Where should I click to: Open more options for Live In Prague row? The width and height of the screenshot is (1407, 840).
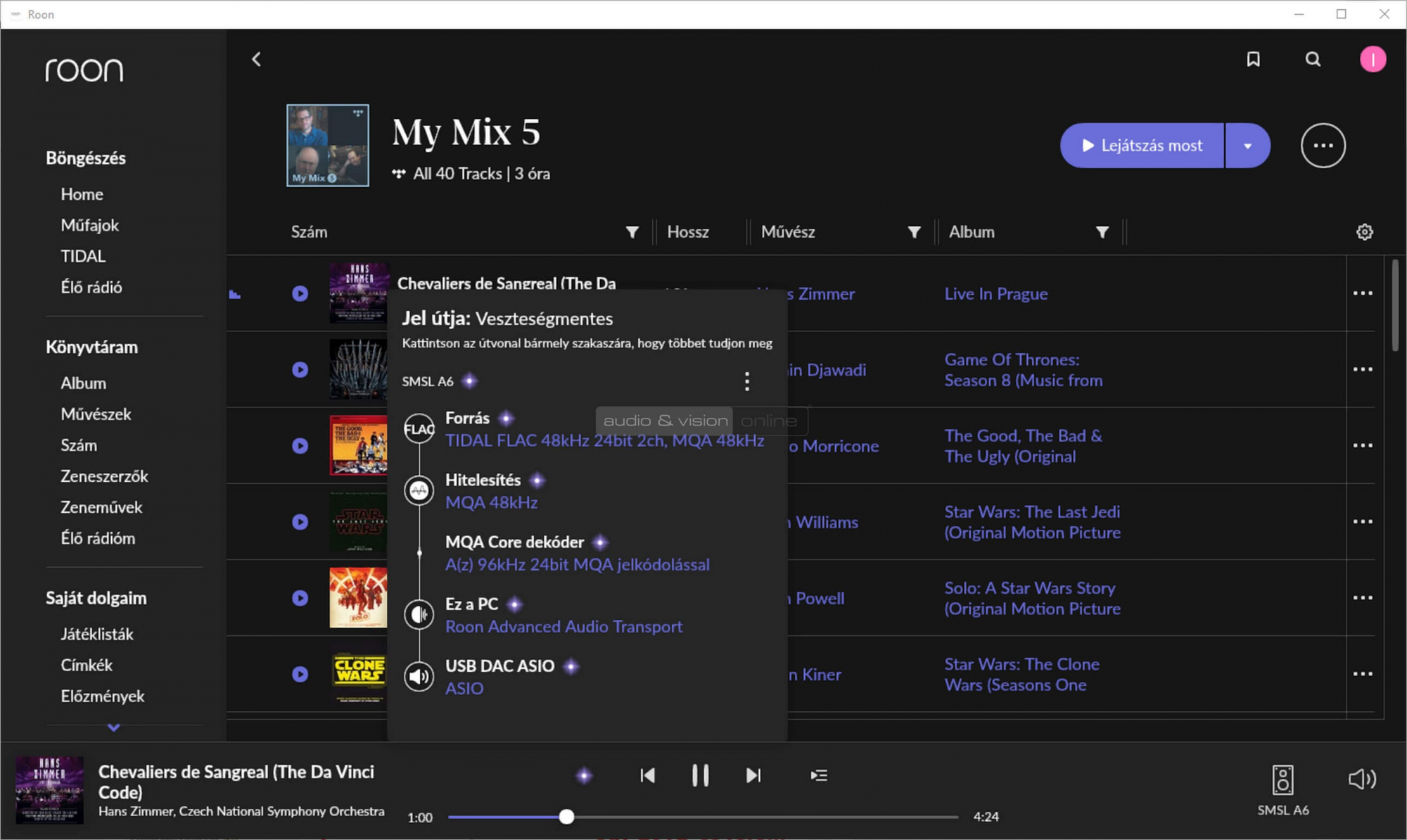(x=1363, y=293)
